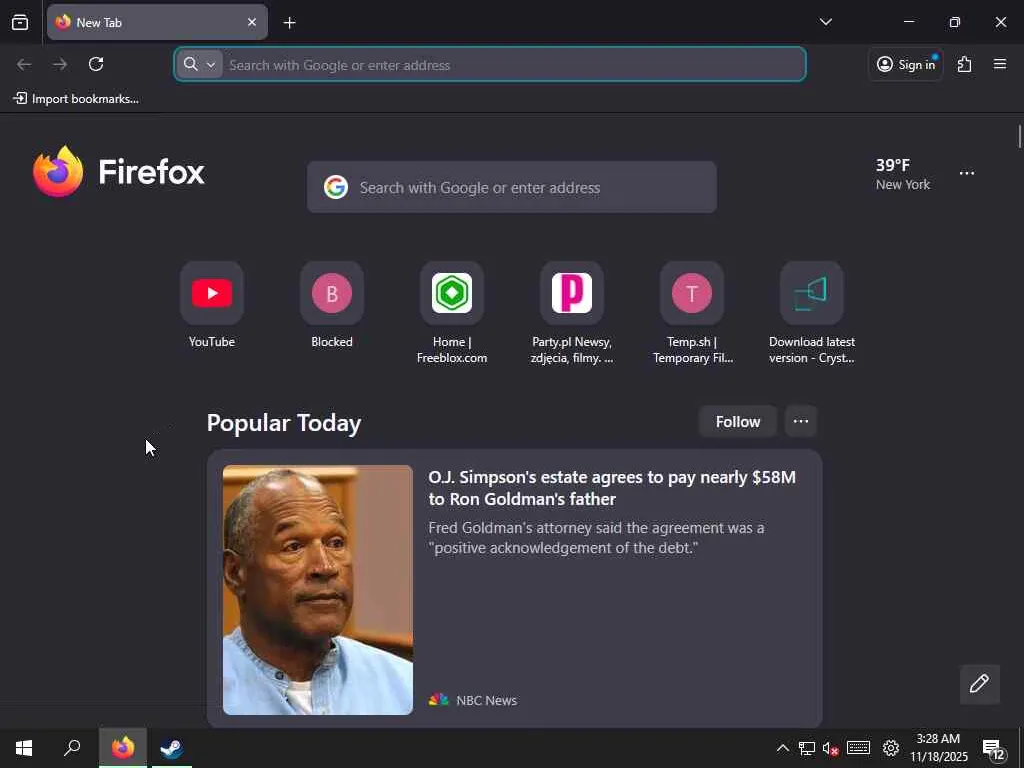Click the O.J. Simpson article photo thumbnail
1024x768 pixels.
click(x=317, y=590)
